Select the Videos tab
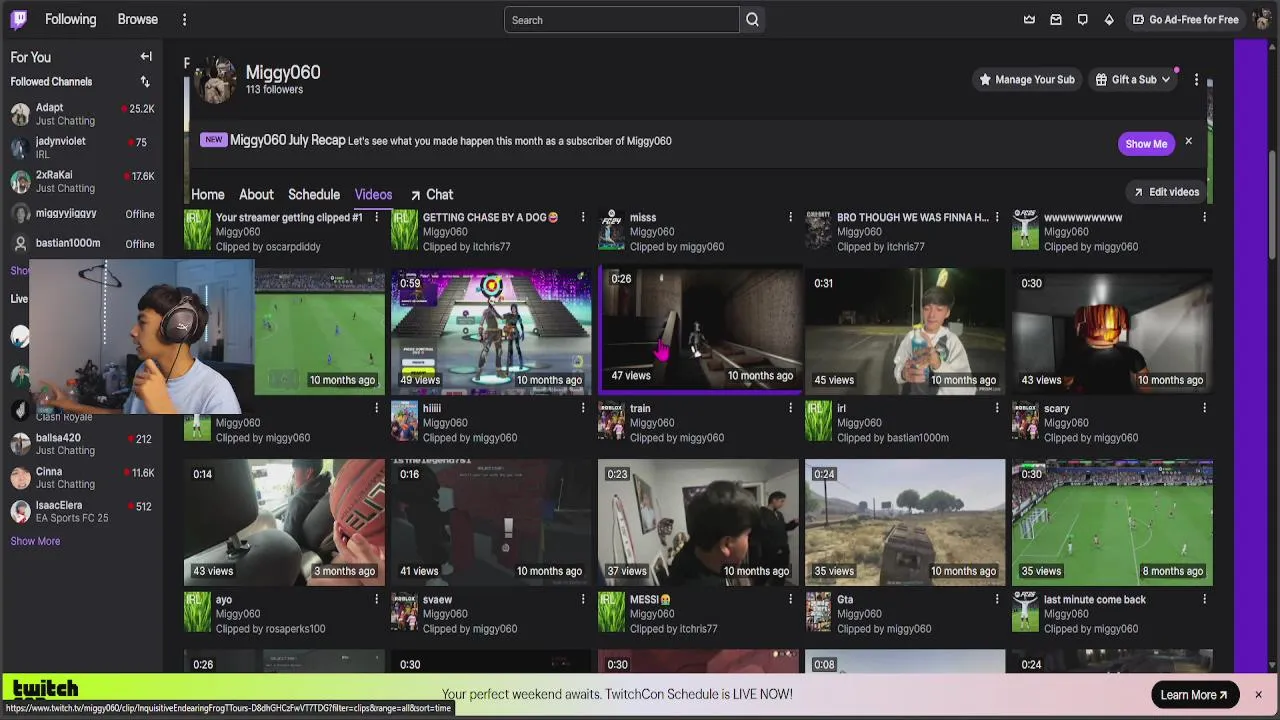This screenshot has width=1280, height=720. (373, 195)
